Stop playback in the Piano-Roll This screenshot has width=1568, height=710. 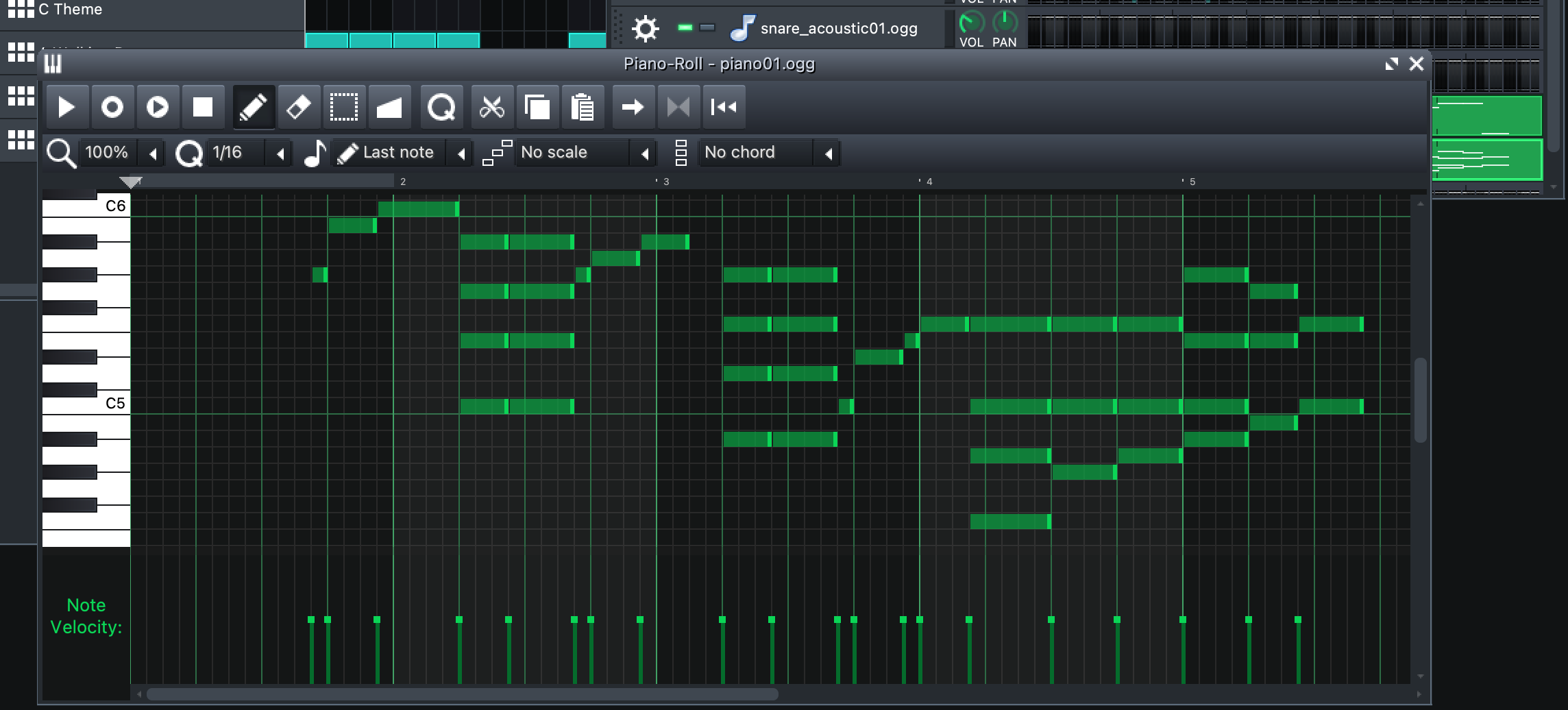[202, 107]
